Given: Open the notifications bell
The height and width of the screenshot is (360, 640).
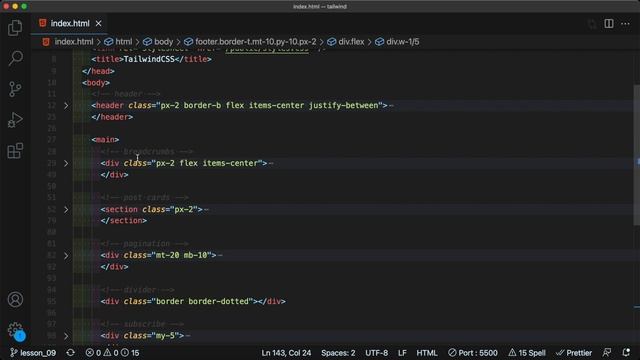Looking at the screenshot, I should point(626,353).
